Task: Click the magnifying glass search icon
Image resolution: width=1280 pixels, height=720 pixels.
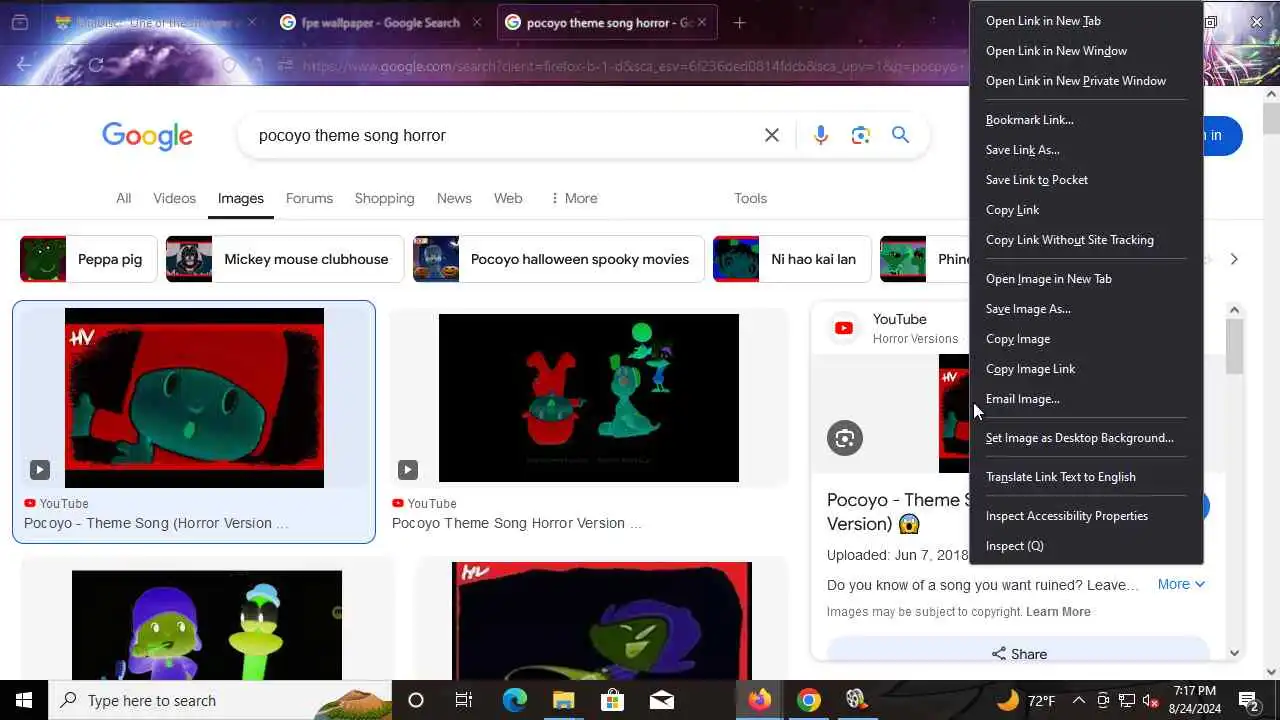Action: click(900, 135)
